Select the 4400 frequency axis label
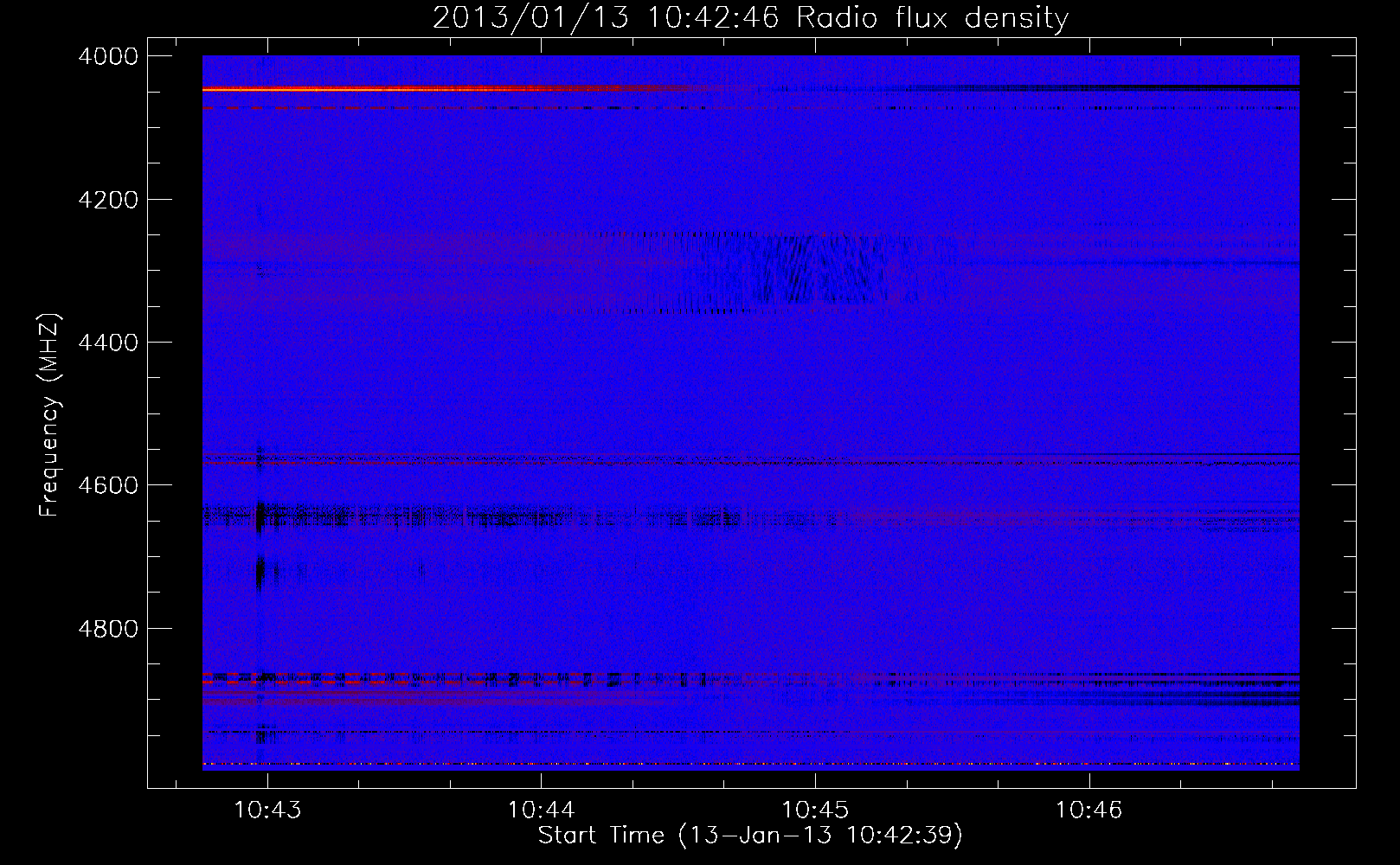This screenshot has width=1400, height=865. (x=108, y=343)
